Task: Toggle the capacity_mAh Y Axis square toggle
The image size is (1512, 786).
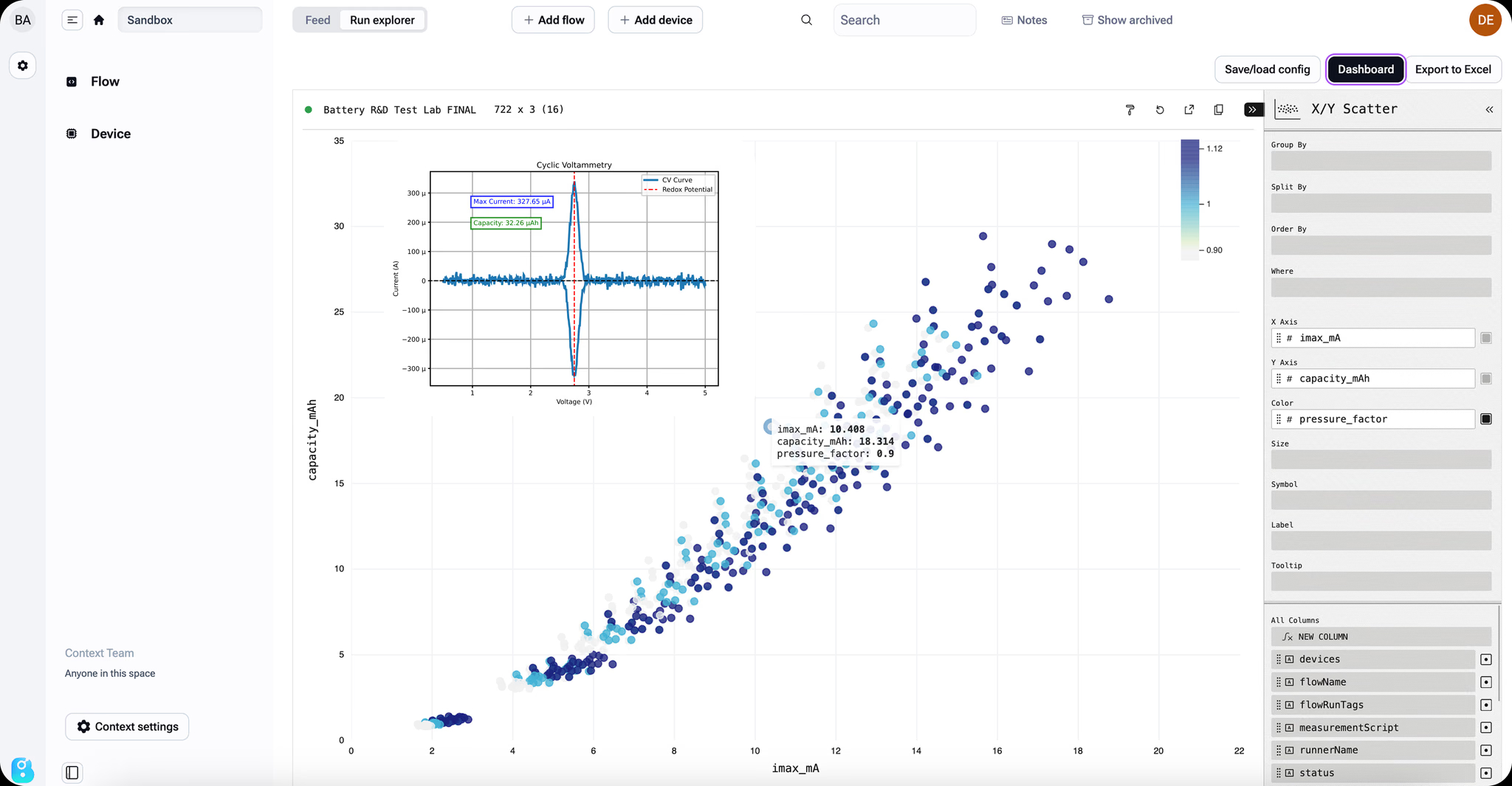Action: click(x=1486, y=379)
